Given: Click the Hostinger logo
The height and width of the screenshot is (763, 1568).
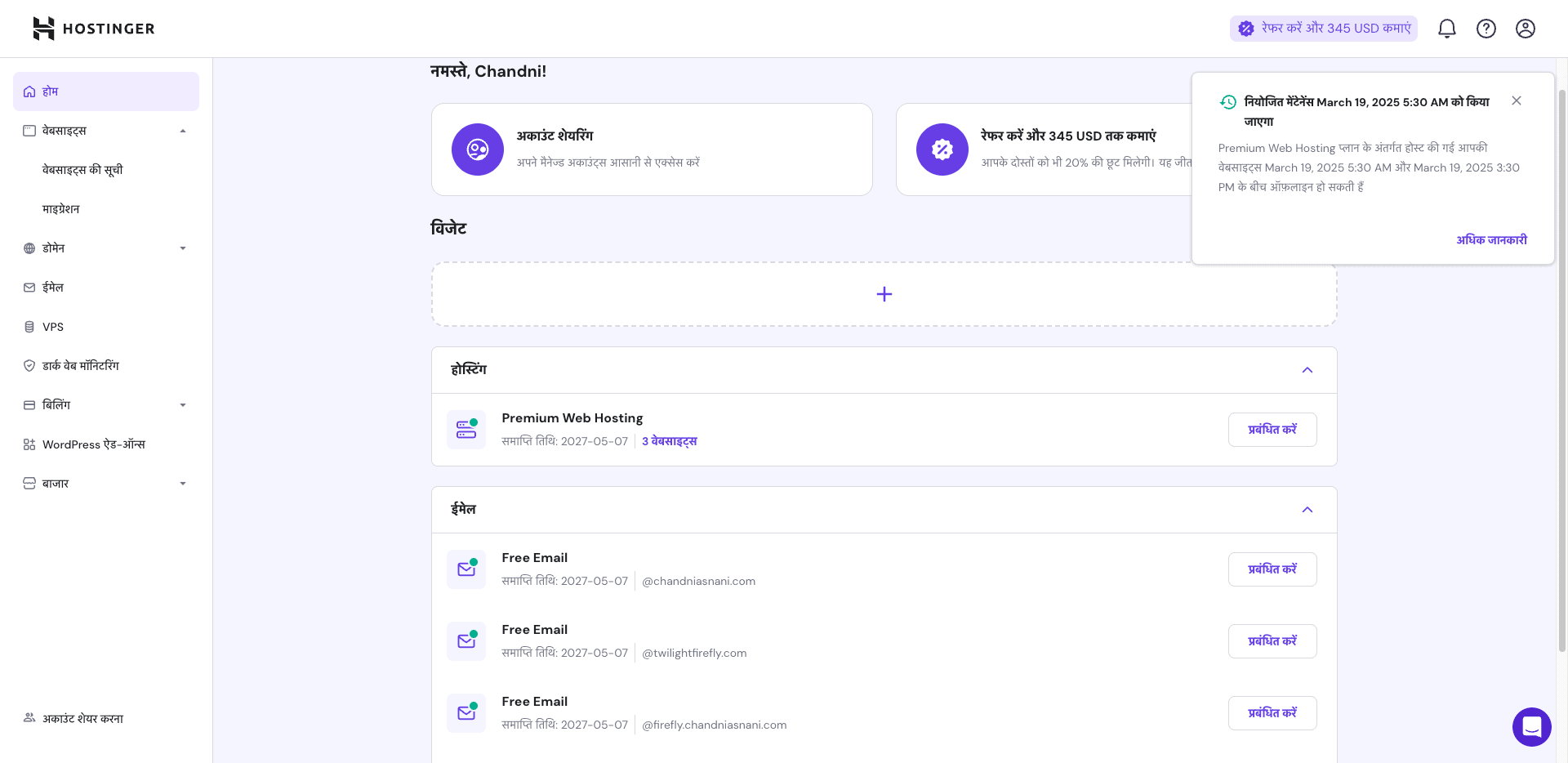Looking at the screenshot, I should (x=94, y=29).
